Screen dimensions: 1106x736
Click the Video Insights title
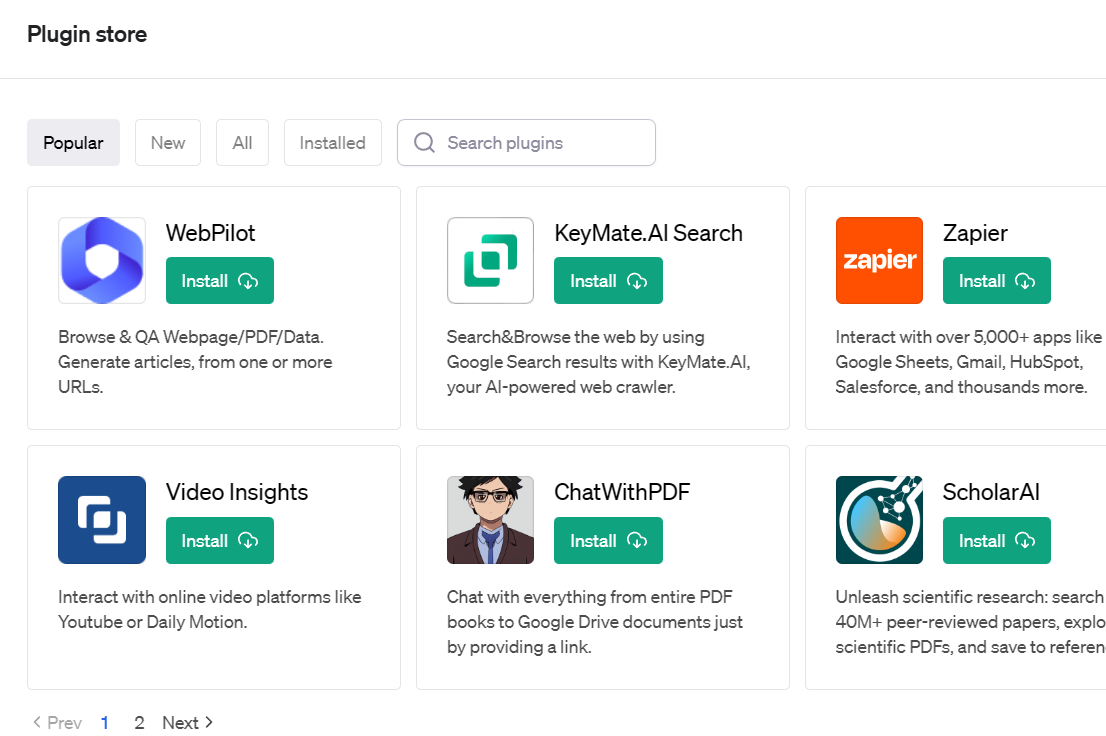point(237,492)
